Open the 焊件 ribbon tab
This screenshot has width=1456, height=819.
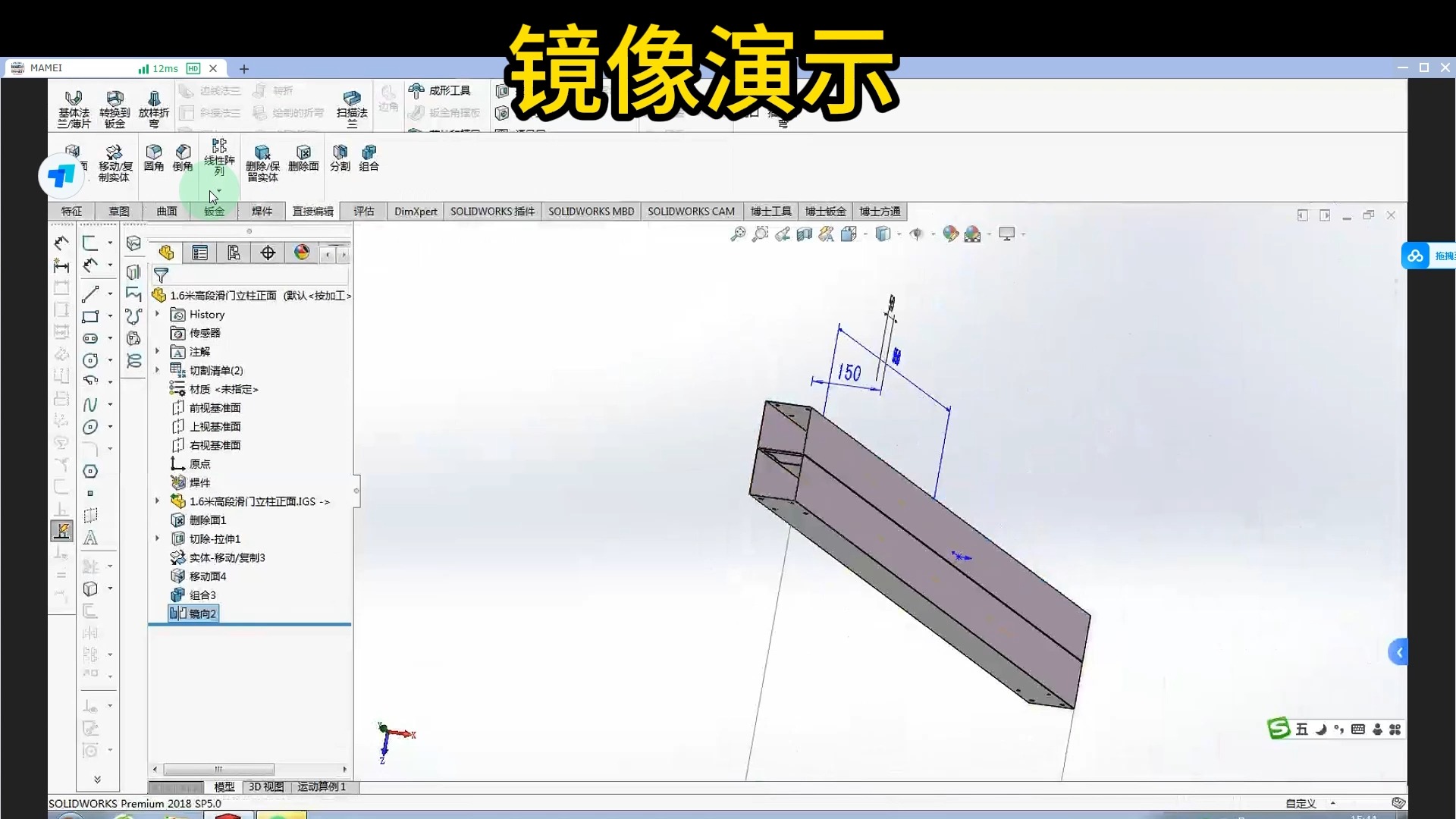tap(262, 211)
